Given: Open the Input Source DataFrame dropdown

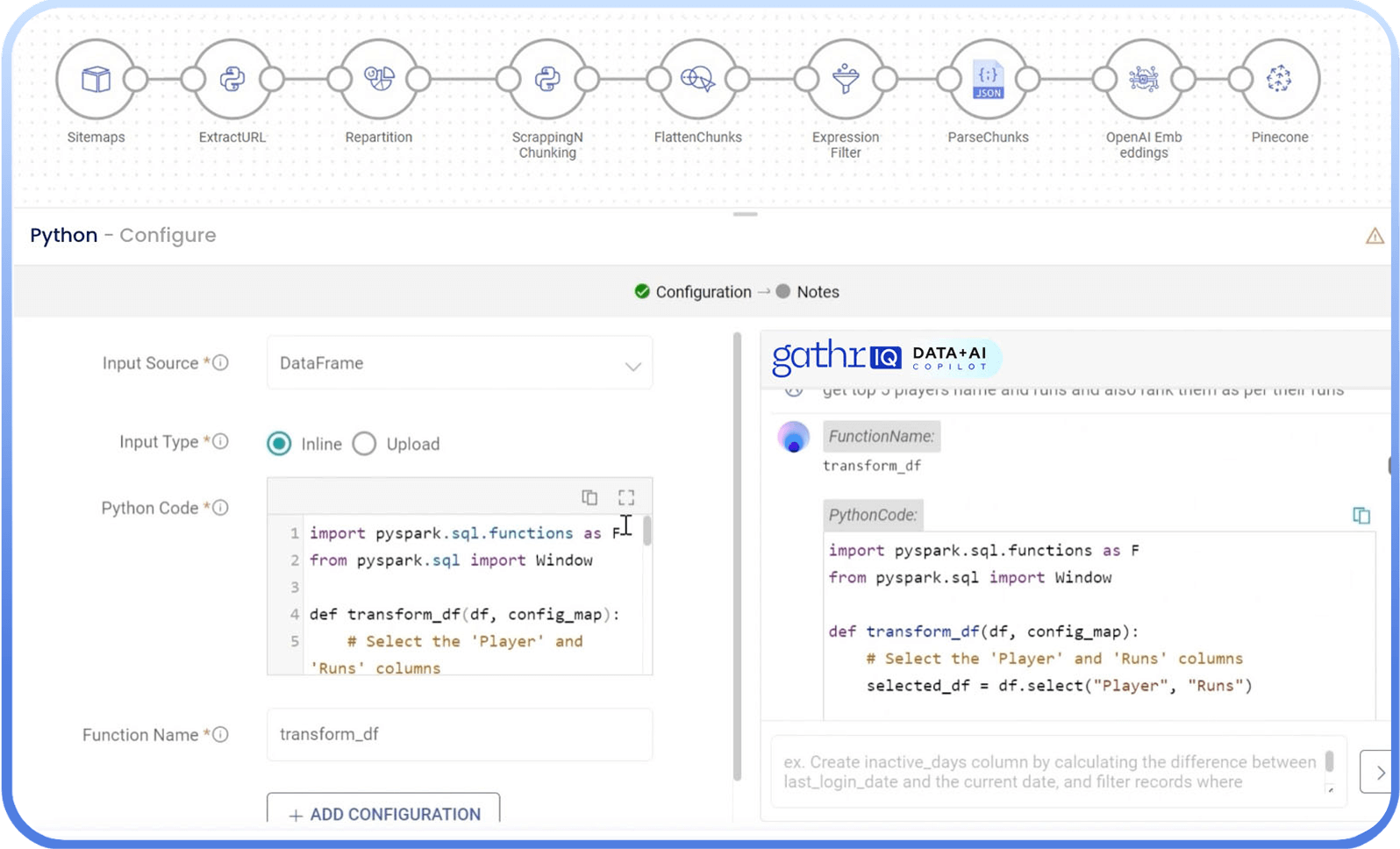Looking at the screenshot, I should coord(460,363).
